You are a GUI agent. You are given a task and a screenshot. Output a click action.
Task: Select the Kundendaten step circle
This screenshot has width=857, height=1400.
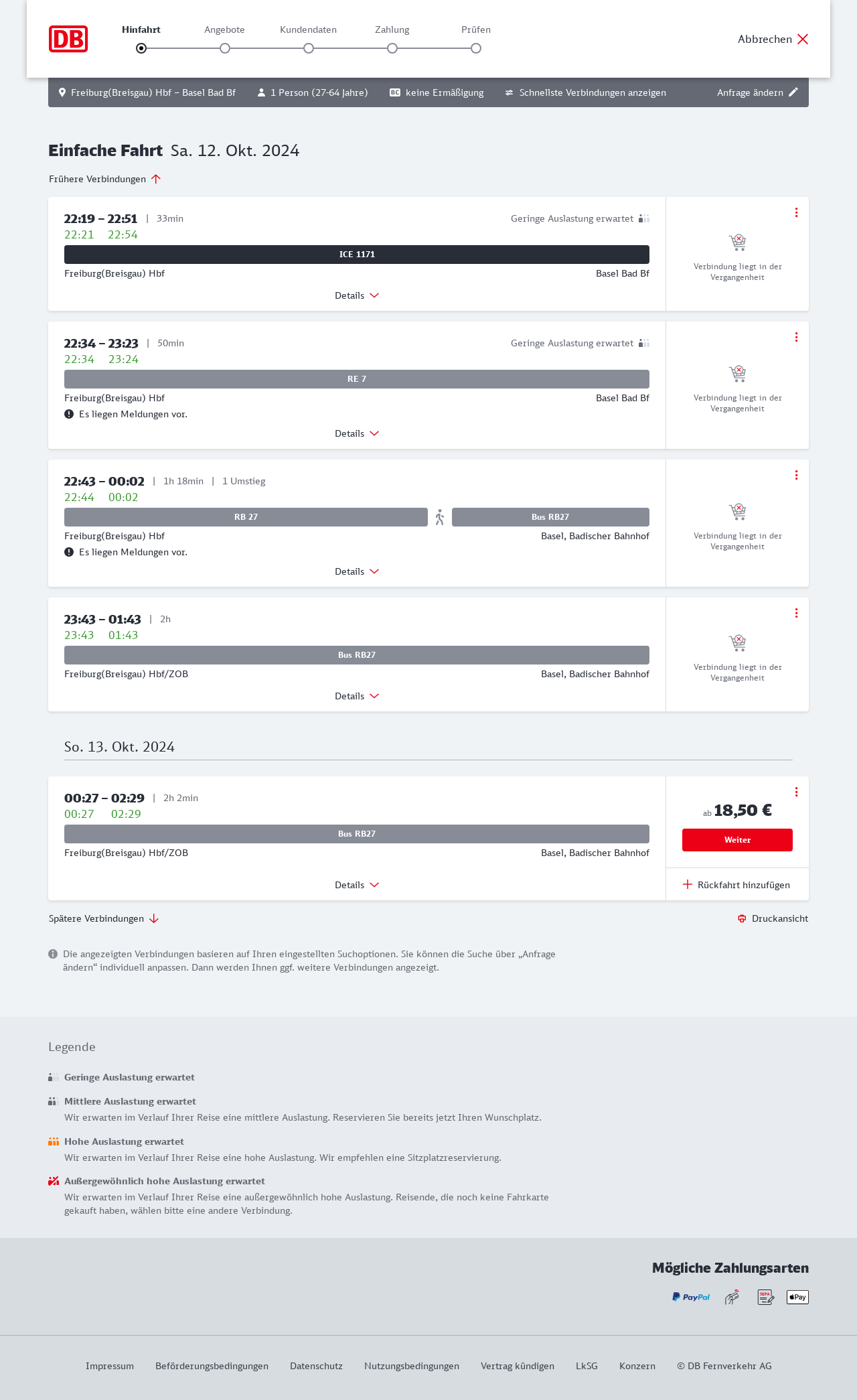click(309, 48)
